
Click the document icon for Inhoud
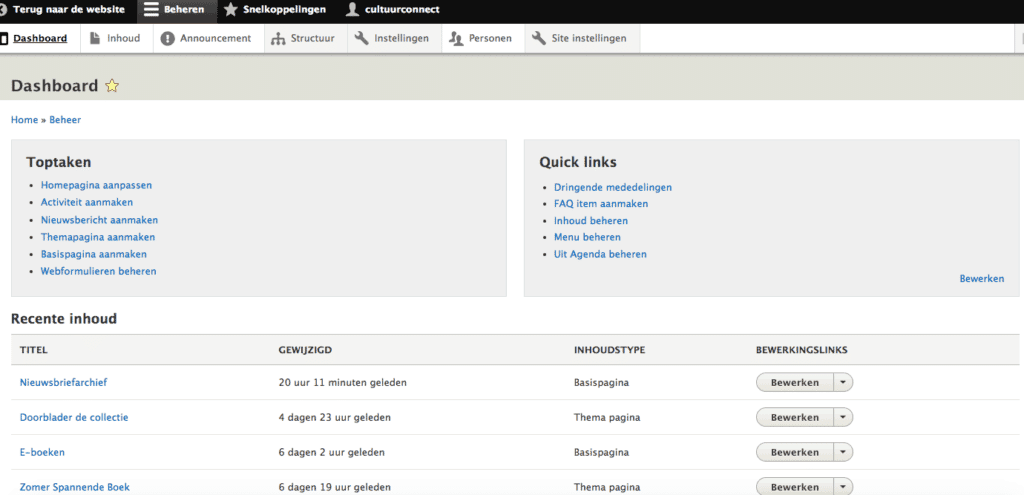[x=95, y=39]
